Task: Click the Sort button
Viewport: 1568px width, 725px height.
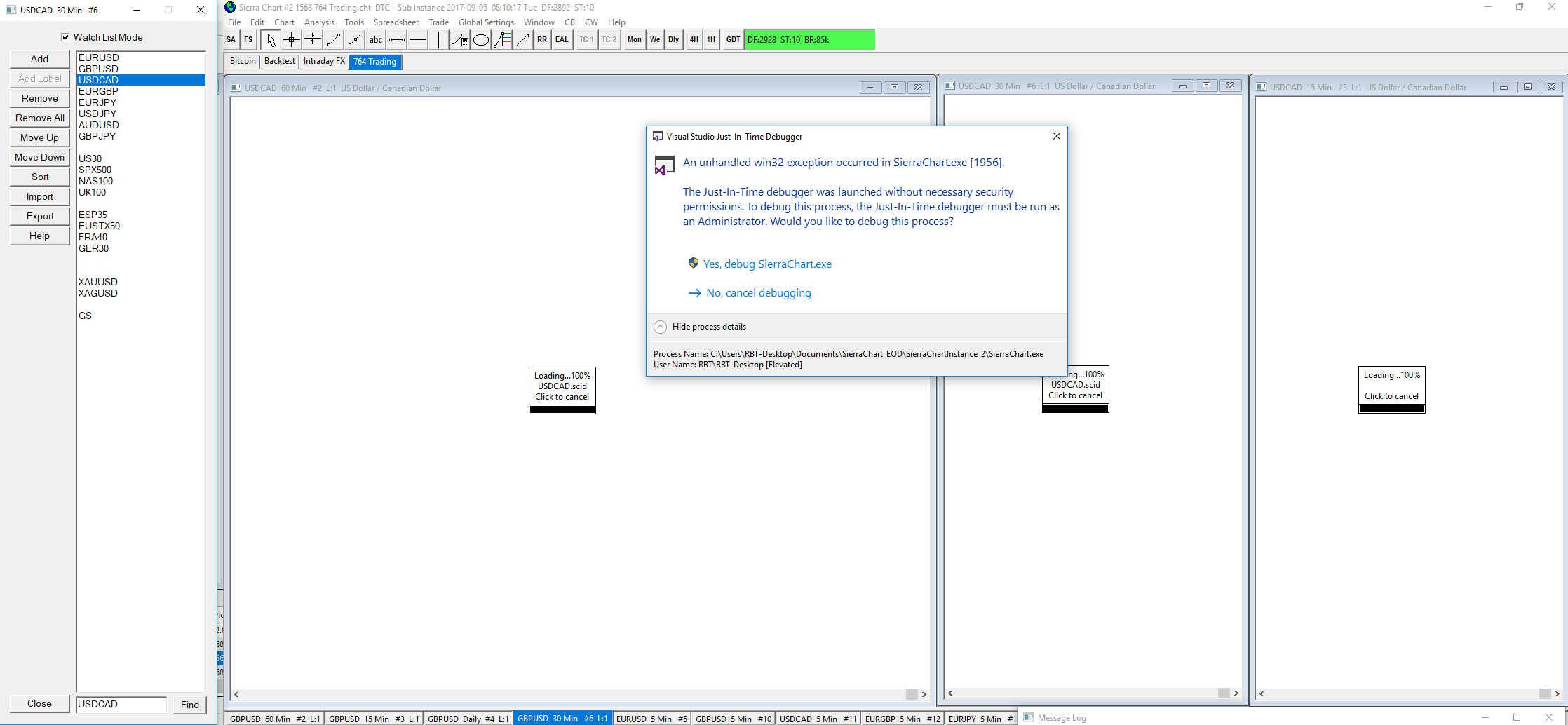Action: click(40, 177)
